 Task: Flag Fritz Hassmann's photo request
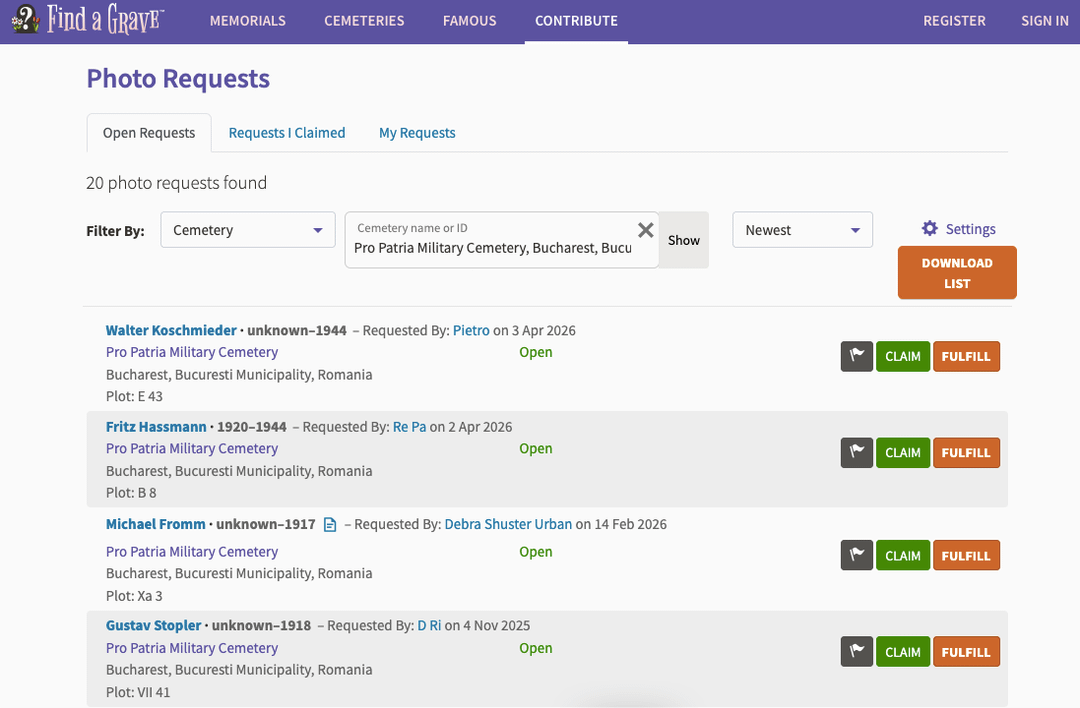(x=856, y=453)
